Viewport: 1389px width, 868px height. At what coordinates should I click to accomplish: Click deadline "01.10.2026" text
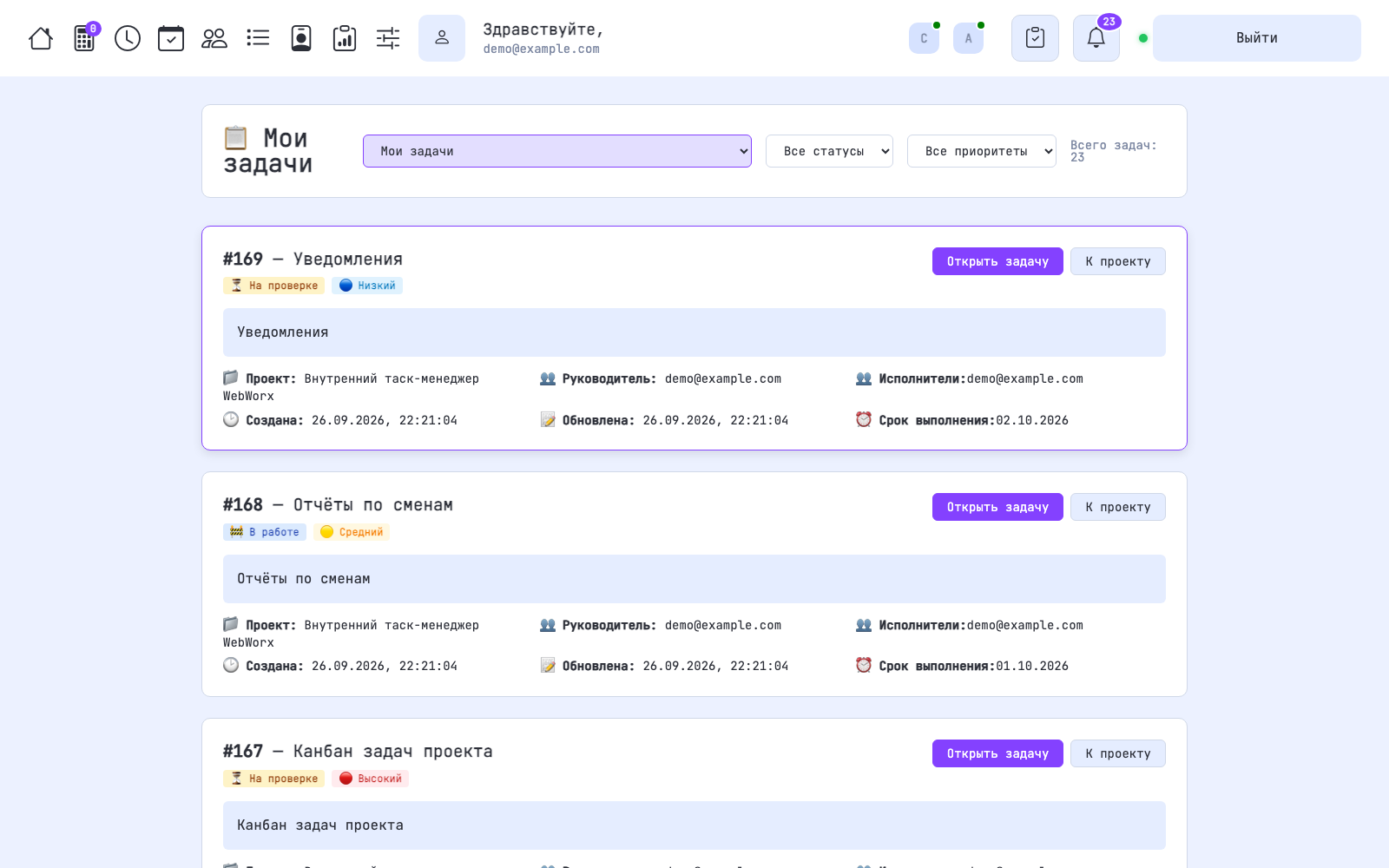pyautogui.click(x=1032, y=666)
